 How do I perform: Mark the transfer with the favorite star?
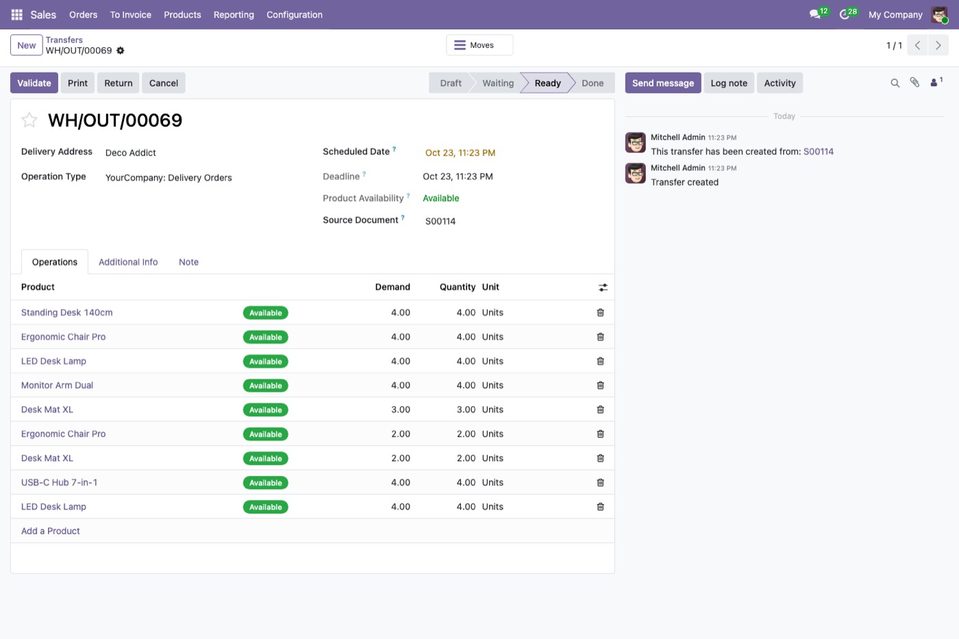click(29, 120)
